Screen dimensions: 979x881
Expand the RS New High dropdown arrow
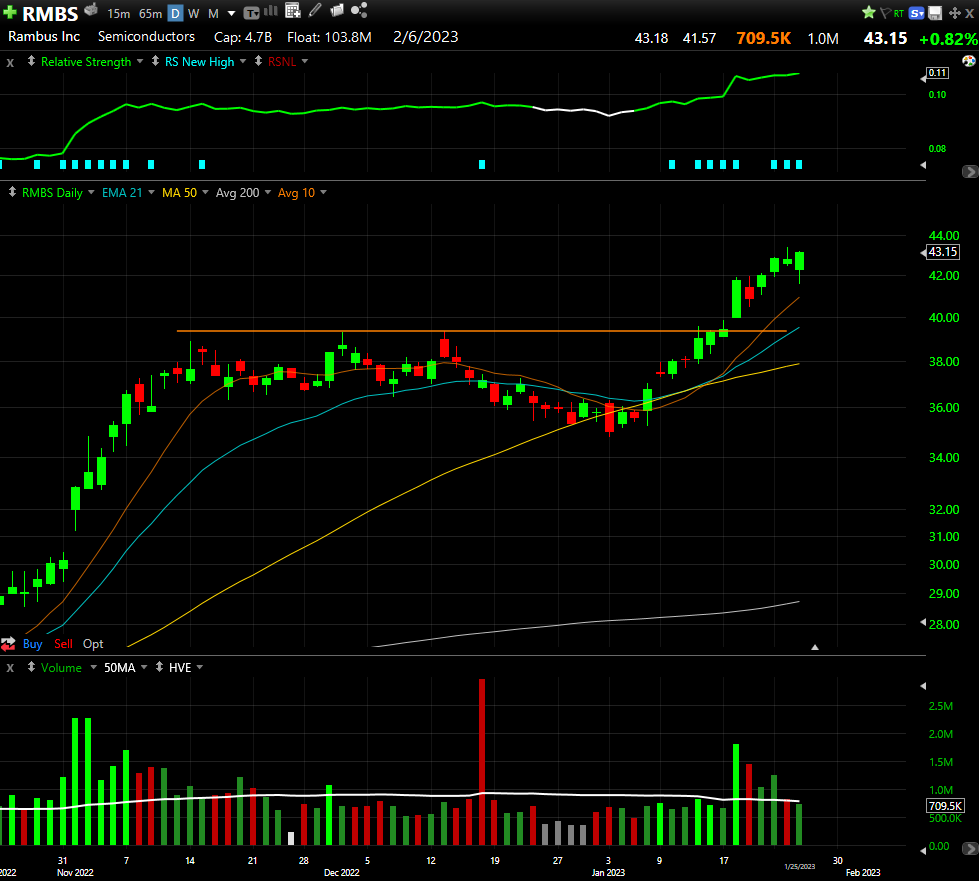point(243,61)
